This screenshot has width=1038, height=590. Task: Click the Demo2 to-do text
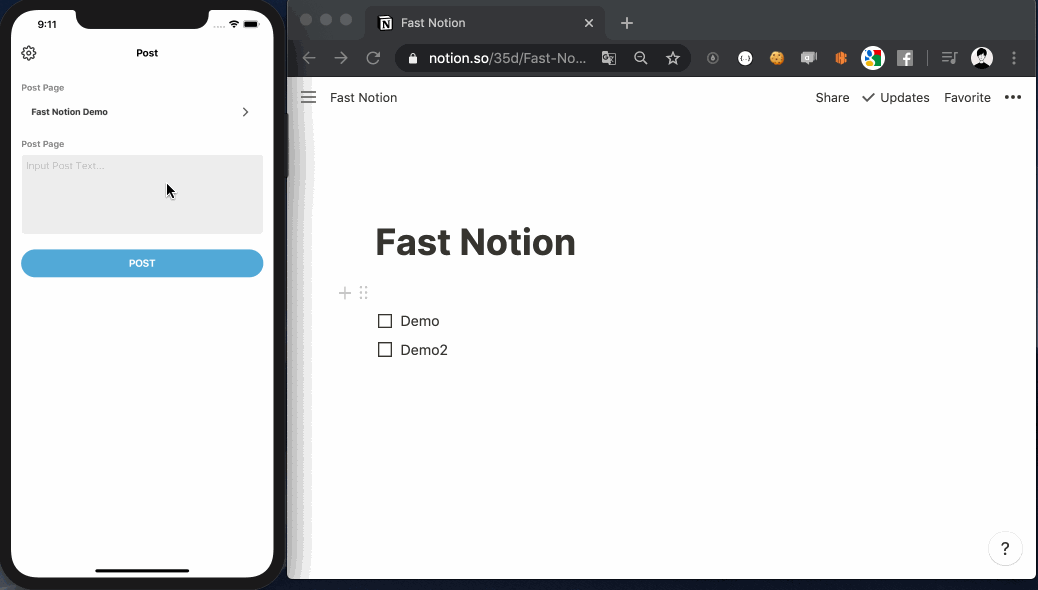click(424, 350)
